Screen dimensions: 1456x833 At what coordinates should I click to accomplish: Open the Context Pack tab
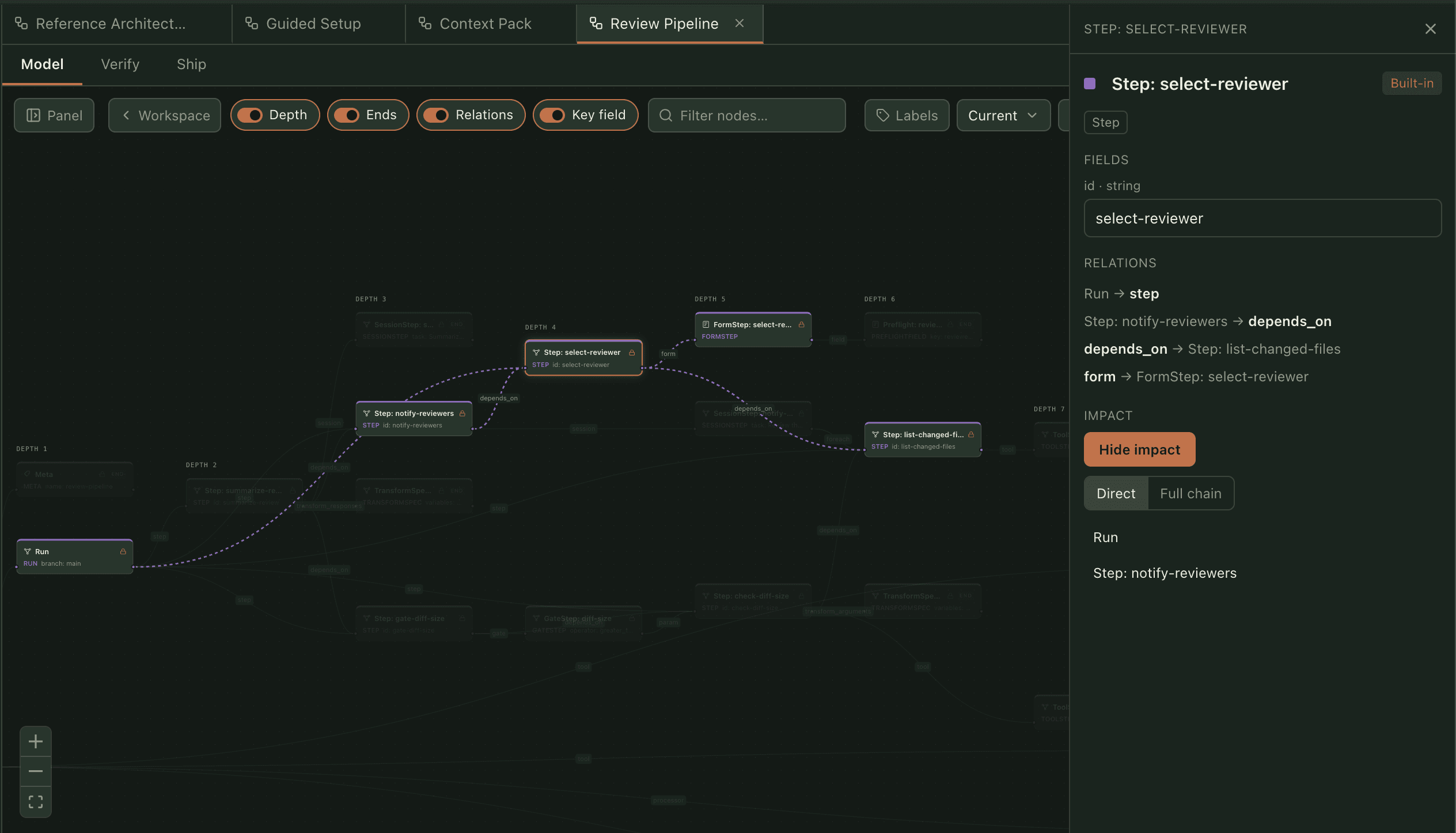coord(491,24)
